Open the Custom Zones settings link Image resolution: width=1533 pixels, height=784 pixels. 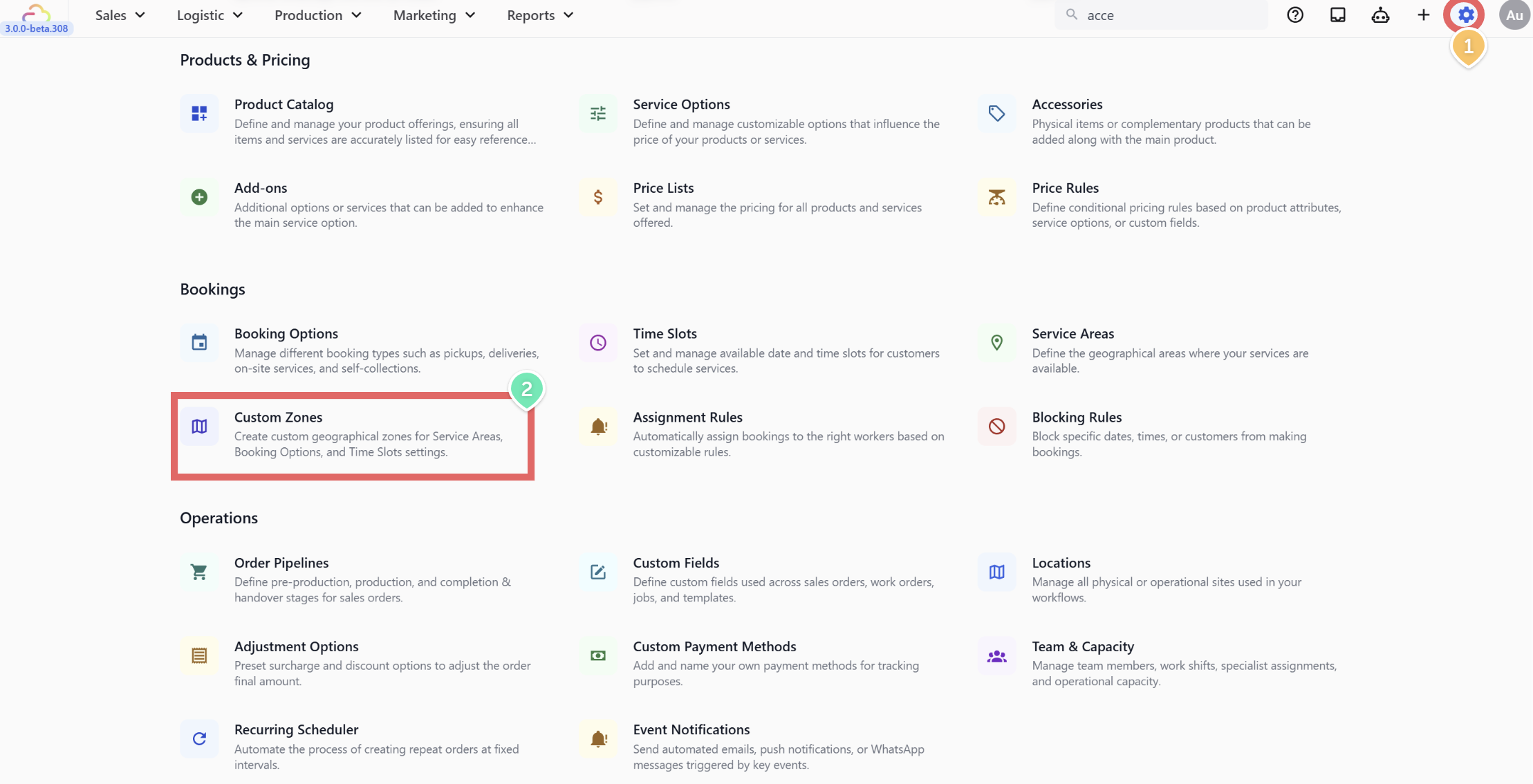click(x=279, y=418)
